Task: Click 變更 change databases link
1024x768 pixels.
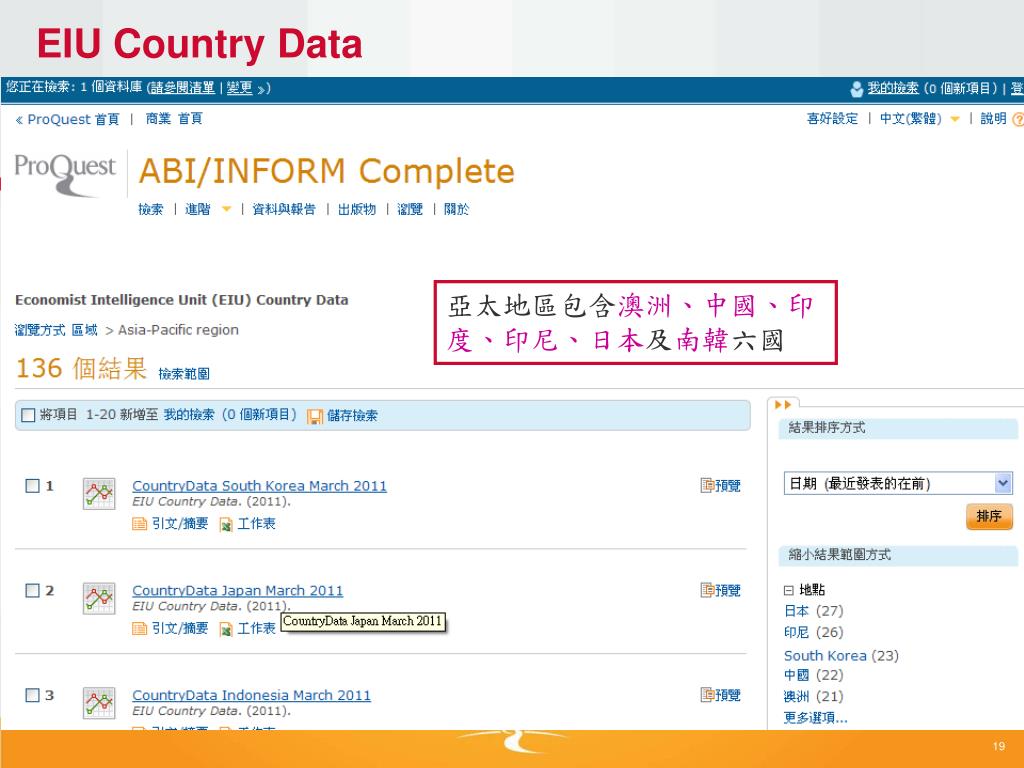Action: pyautogui.click(x=239, y=88)
